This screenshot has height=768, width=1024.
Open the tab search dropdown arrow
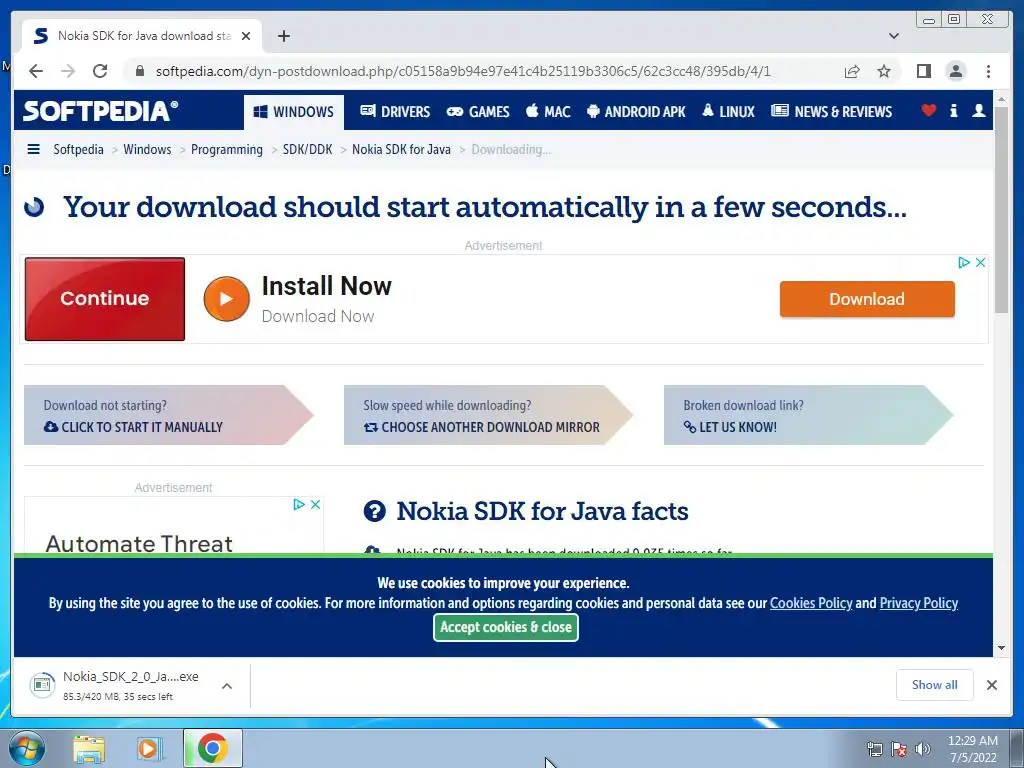tap(894, 36)
